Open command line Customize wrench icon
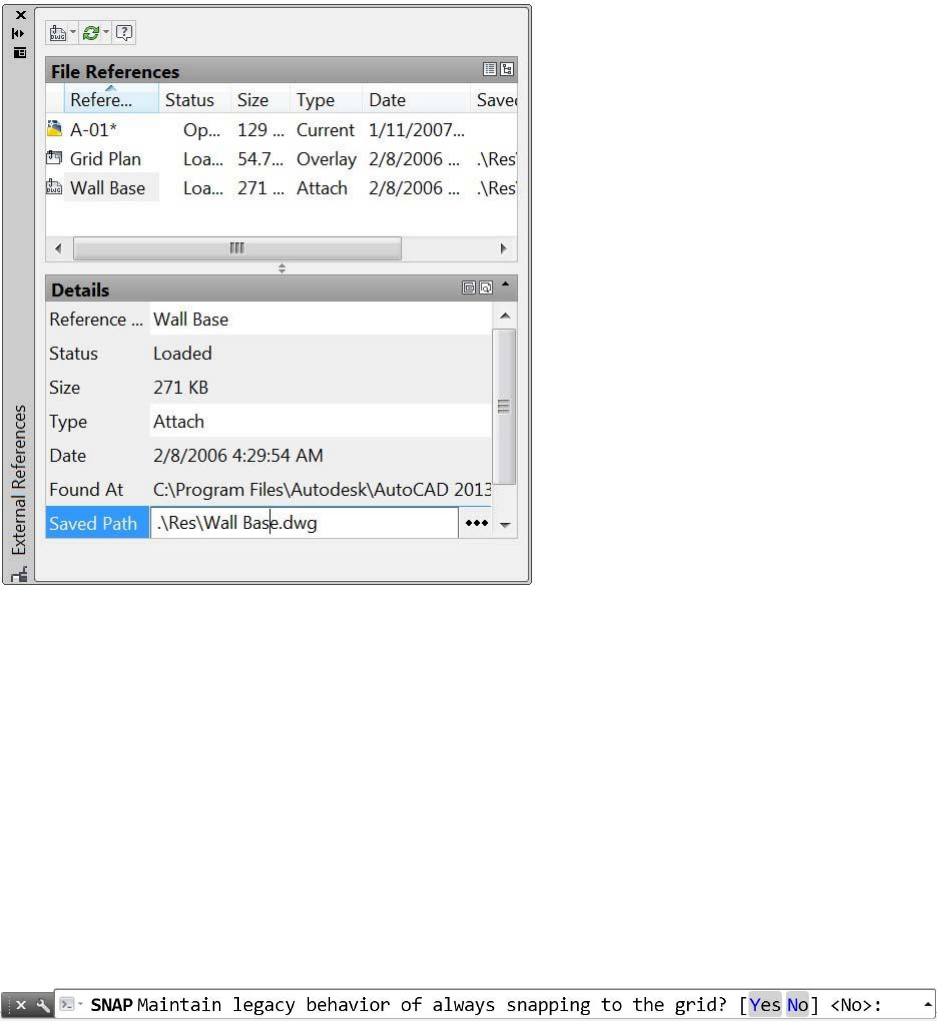The height and width of the screenshot is (1021, 937). click(42, 1005)
